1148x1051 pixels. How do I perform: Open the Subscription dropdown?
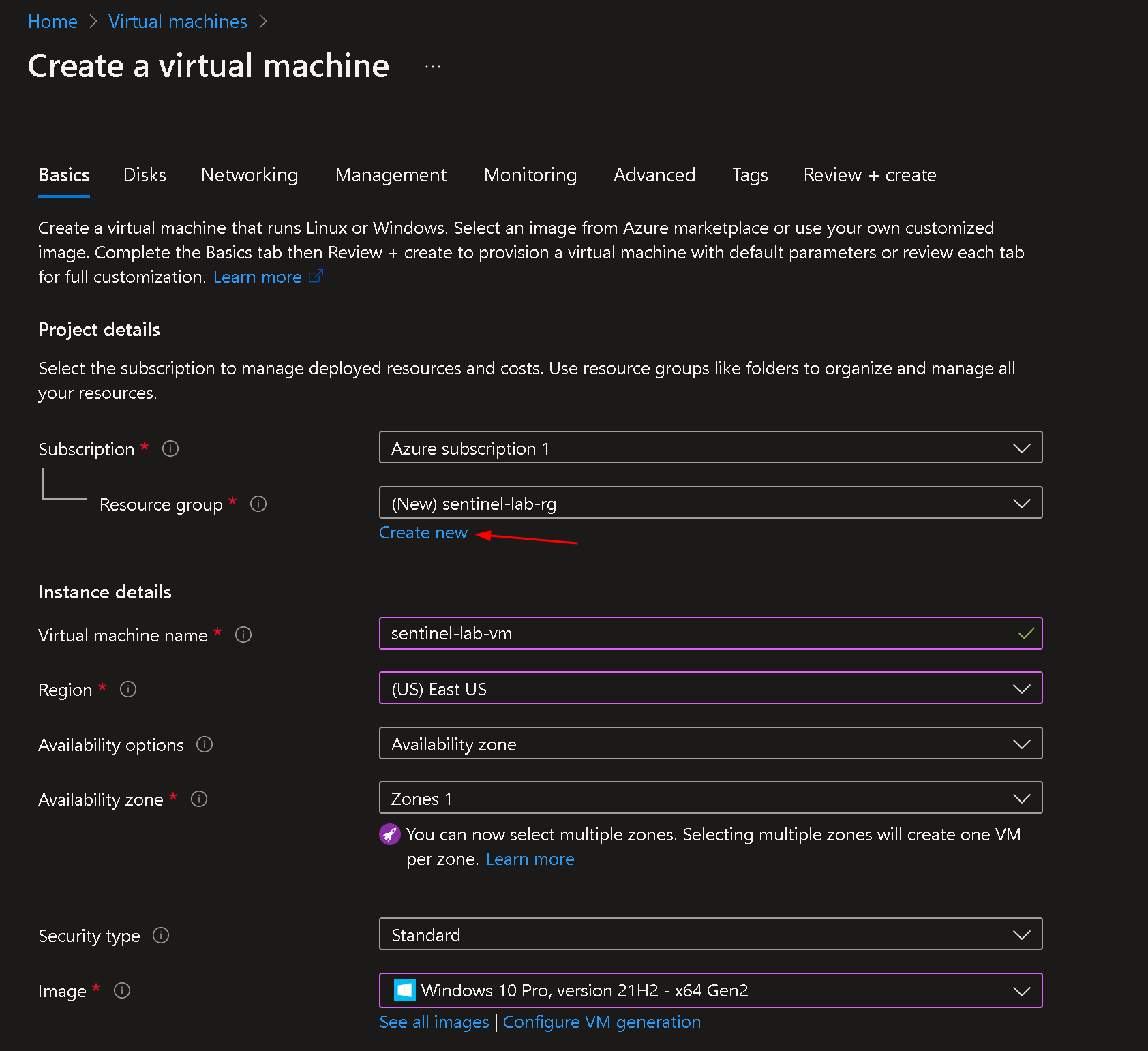(x=710, y=448)
